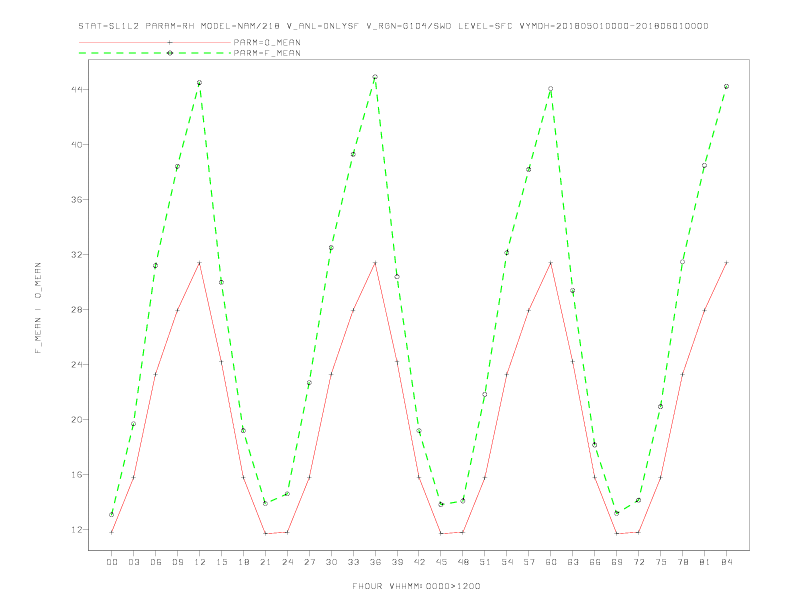
Task: Click the chart title text starting 'STAT=SL1L2'
Action: point(393,26)
